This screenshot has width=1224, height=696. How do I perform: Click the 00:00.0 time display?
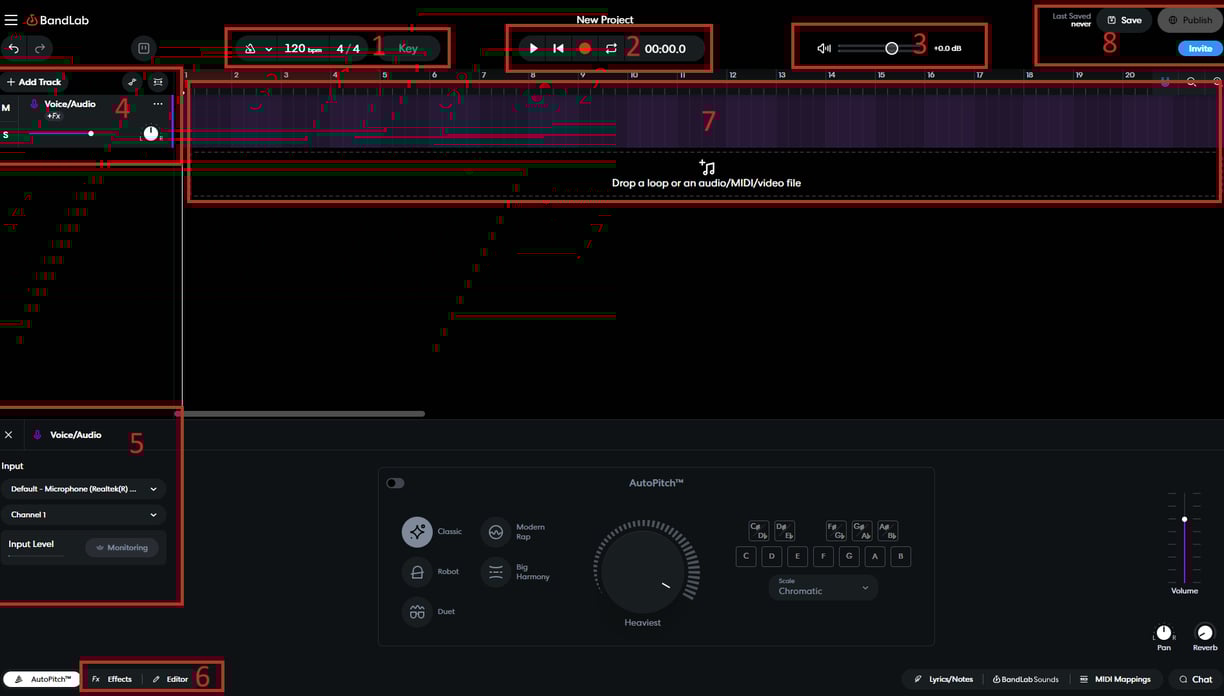coord(665,48)
